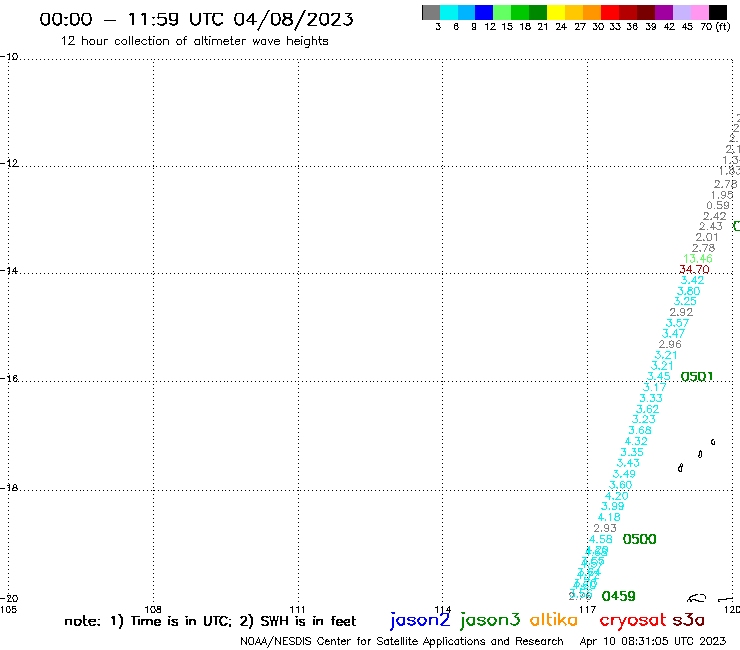The width and height of the screenshot is (740, 650).
Task: Select the subtitle '12 hour collection of altimeter wave heights'
Action: point(194,41)
